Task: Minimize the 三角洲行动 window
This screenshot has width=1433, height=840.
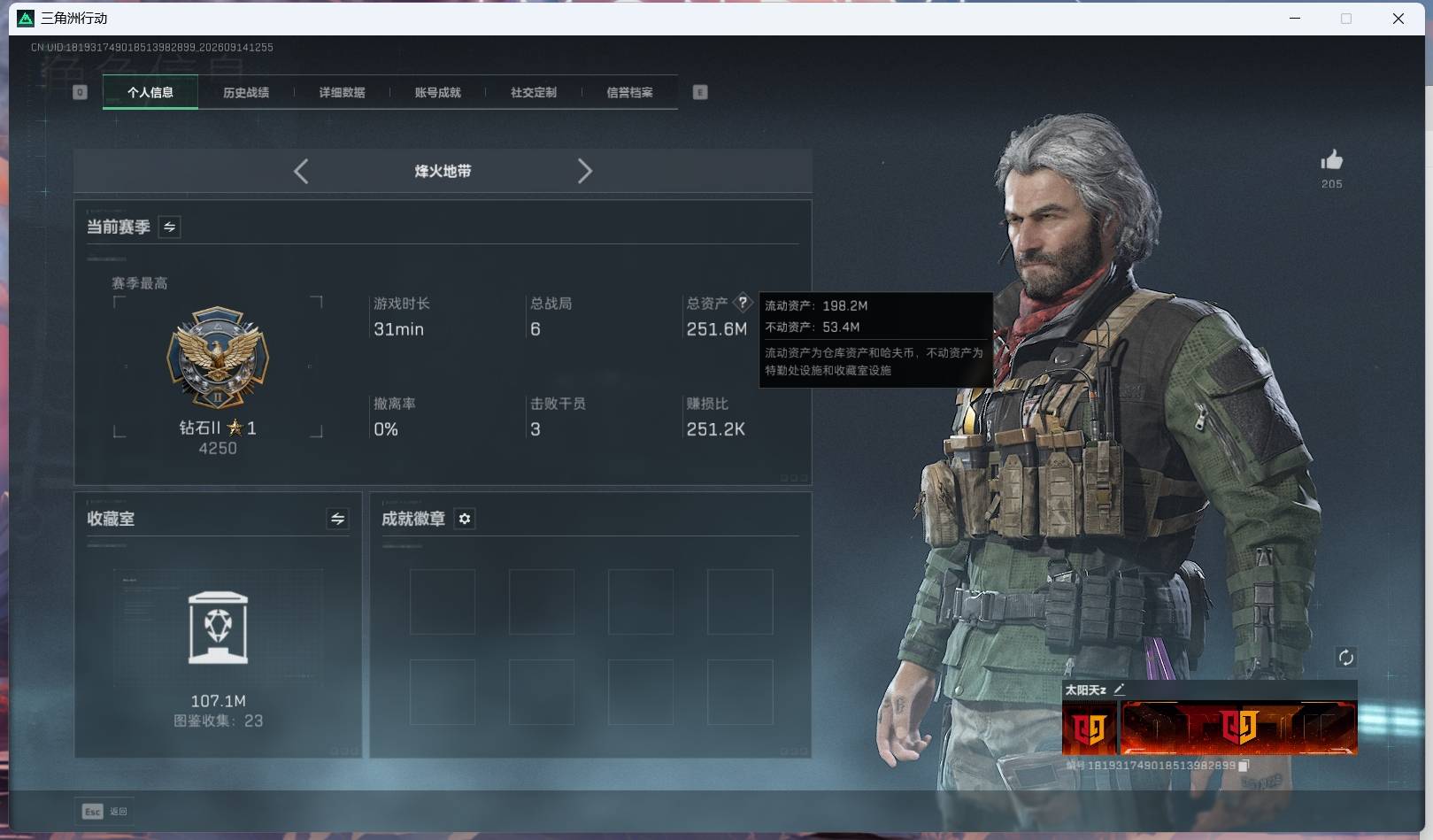Action: point(1295,18)
